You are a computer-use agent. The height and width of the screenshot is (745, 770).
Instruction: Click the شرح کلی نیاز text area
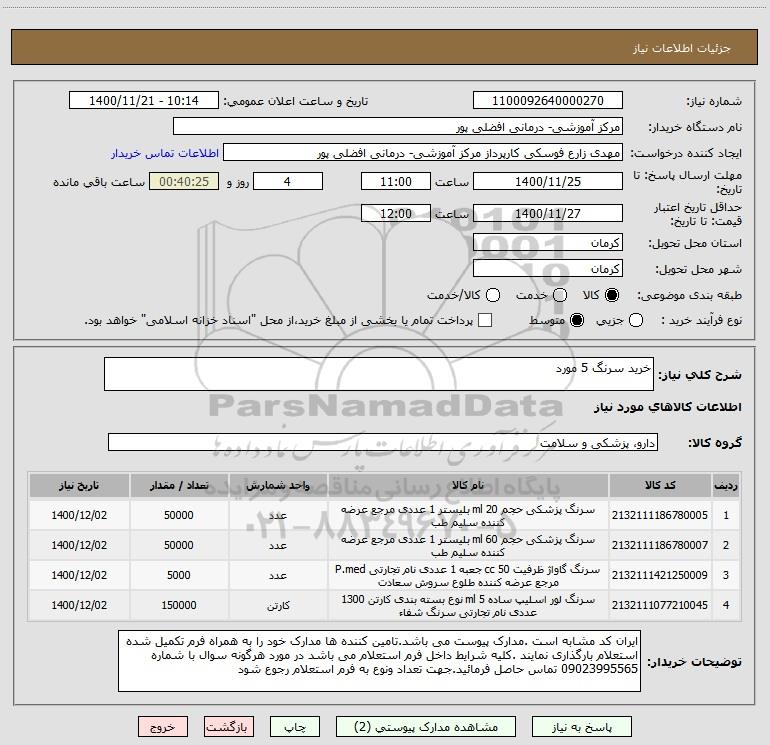coord(379,374)
